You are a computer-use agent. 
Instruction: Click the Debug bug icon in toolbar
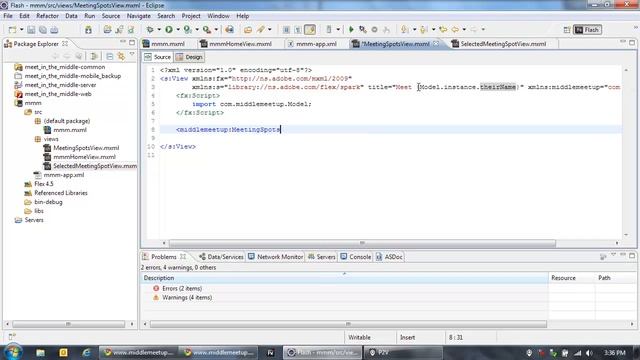pos(150,29)
